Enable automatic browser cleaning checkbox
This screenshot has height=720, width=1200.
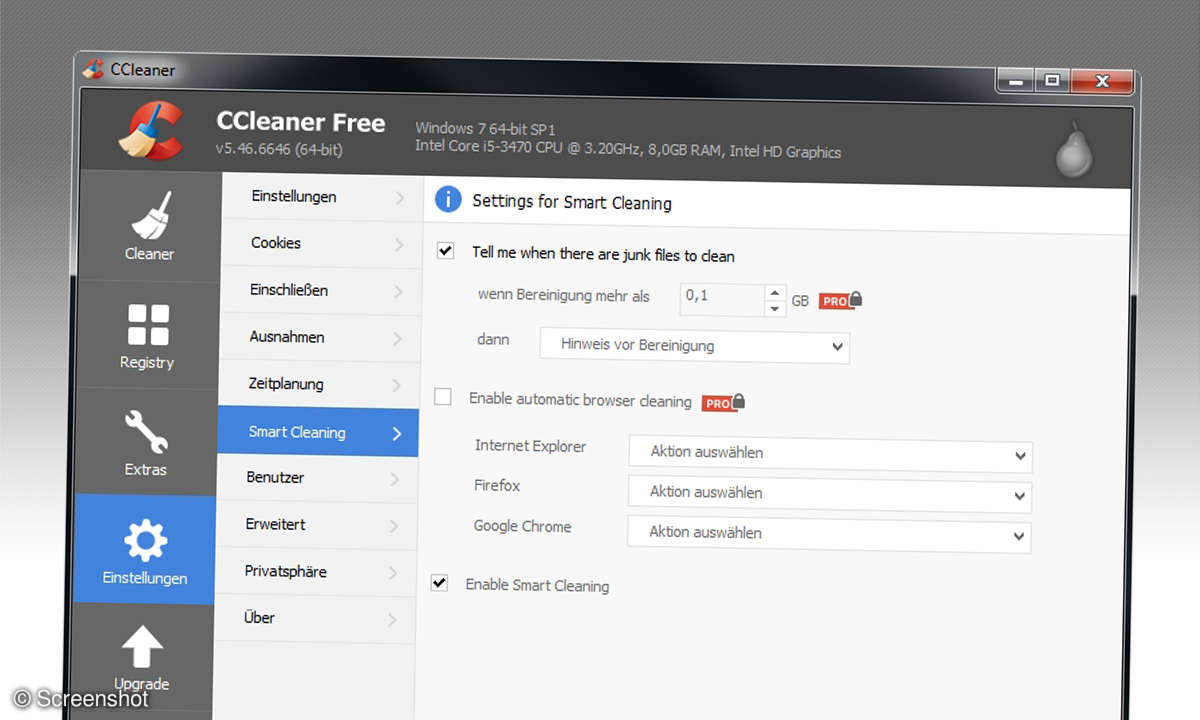click(x=442, y=397)
